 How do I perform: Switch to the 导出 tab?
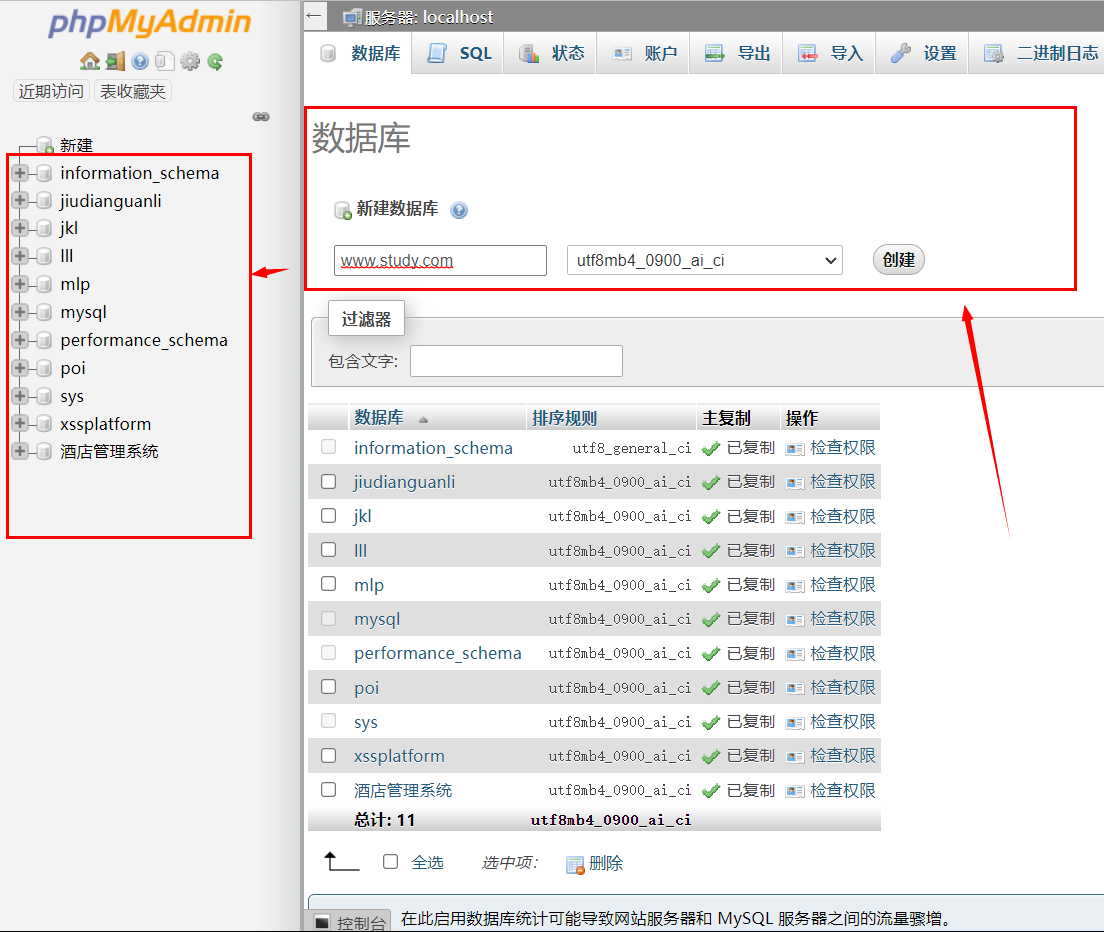[736, 53]
